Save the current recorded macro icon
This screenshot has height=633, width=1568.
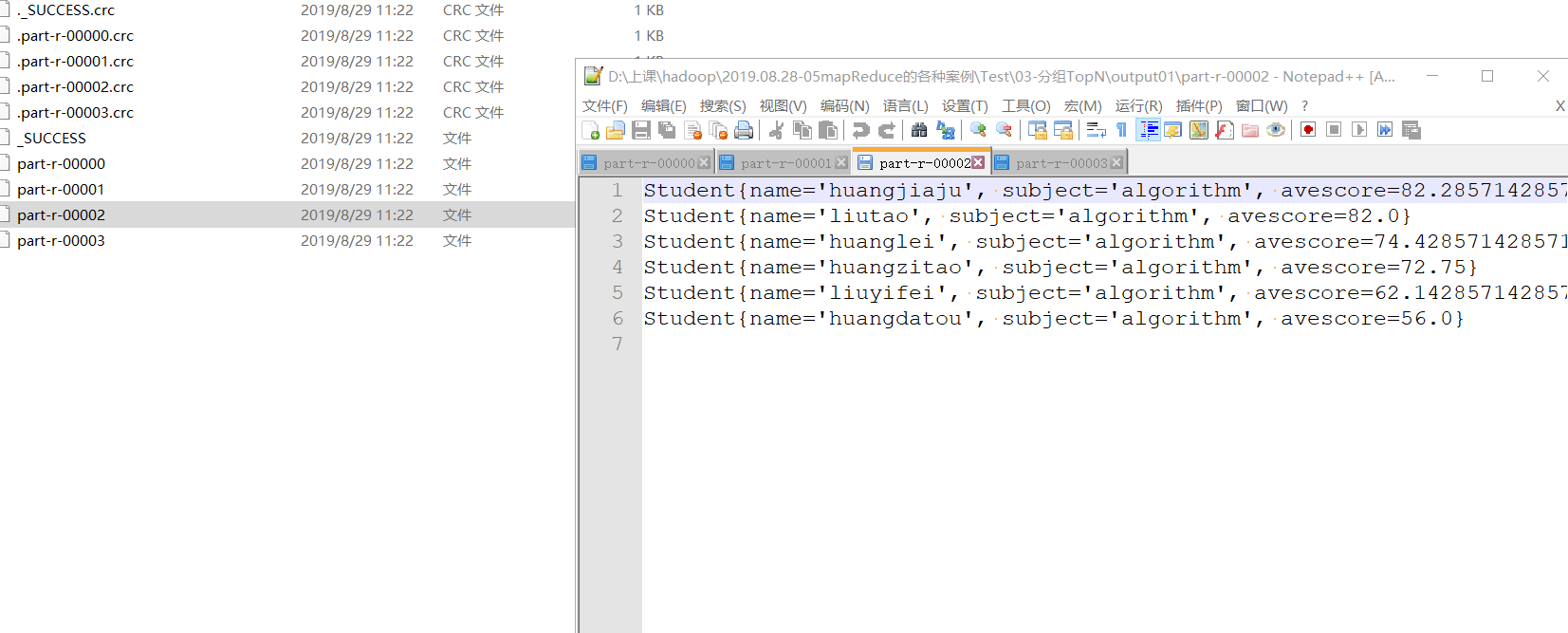[x=1411, y=130]
